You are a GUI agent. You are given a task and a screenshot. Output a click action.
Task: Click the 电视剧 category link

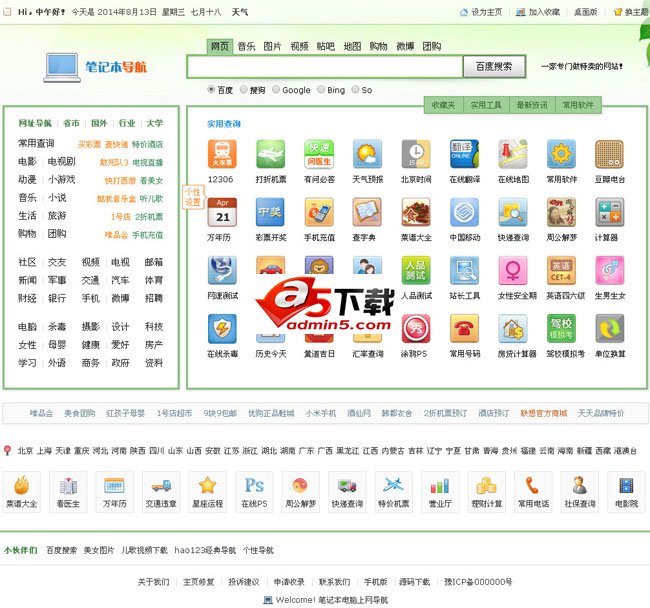61,162
